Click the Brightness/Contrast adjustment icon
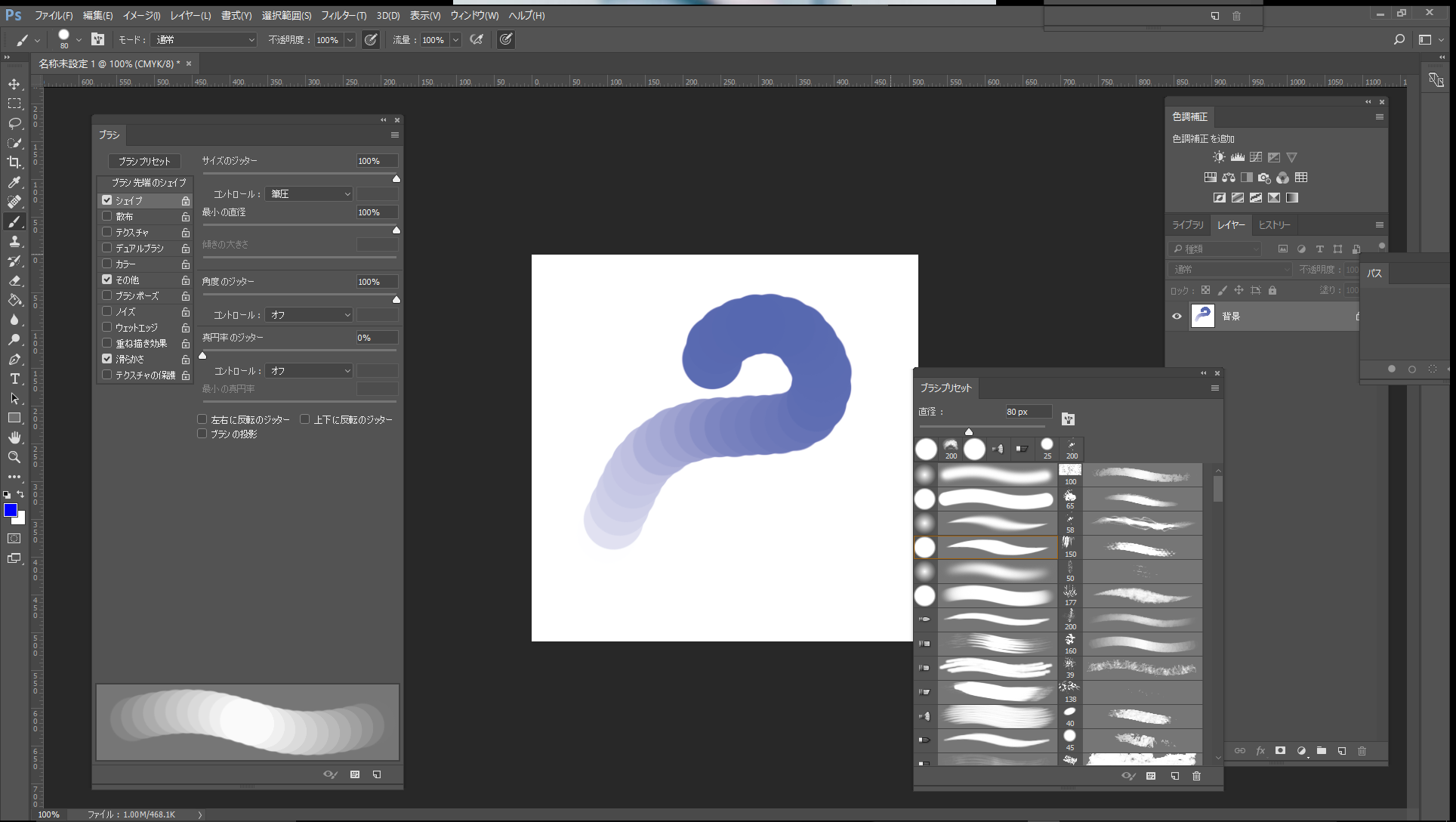Viewport: 1456px width, 822px height. (x=1219, y=157)
